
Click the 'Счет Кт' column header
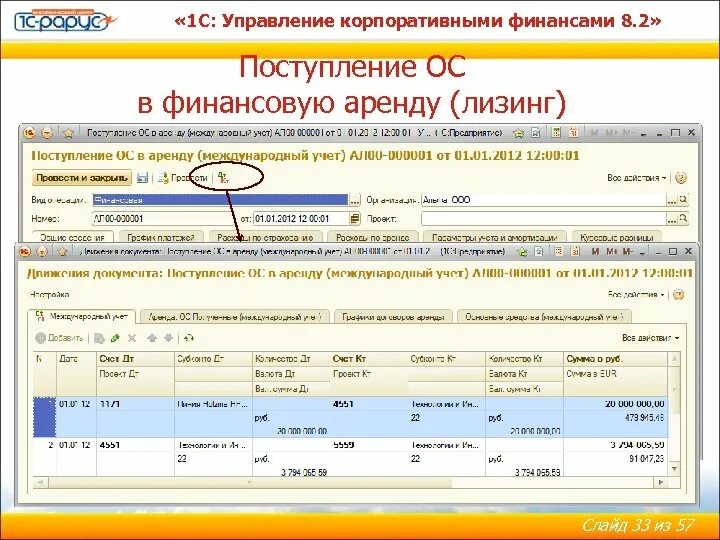tap(369, 359)
